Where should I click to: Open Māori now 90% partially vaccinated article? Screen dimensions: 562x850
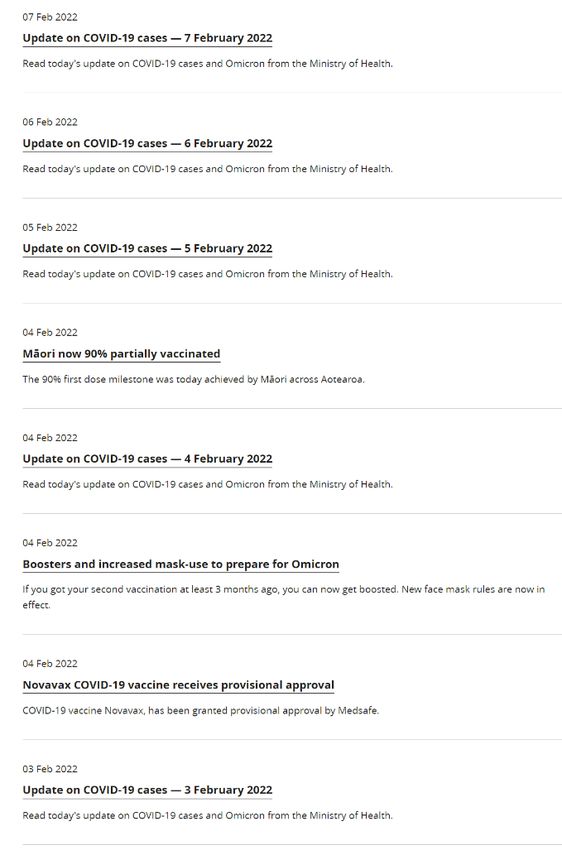pyautogui.click(x=121, y=353)
